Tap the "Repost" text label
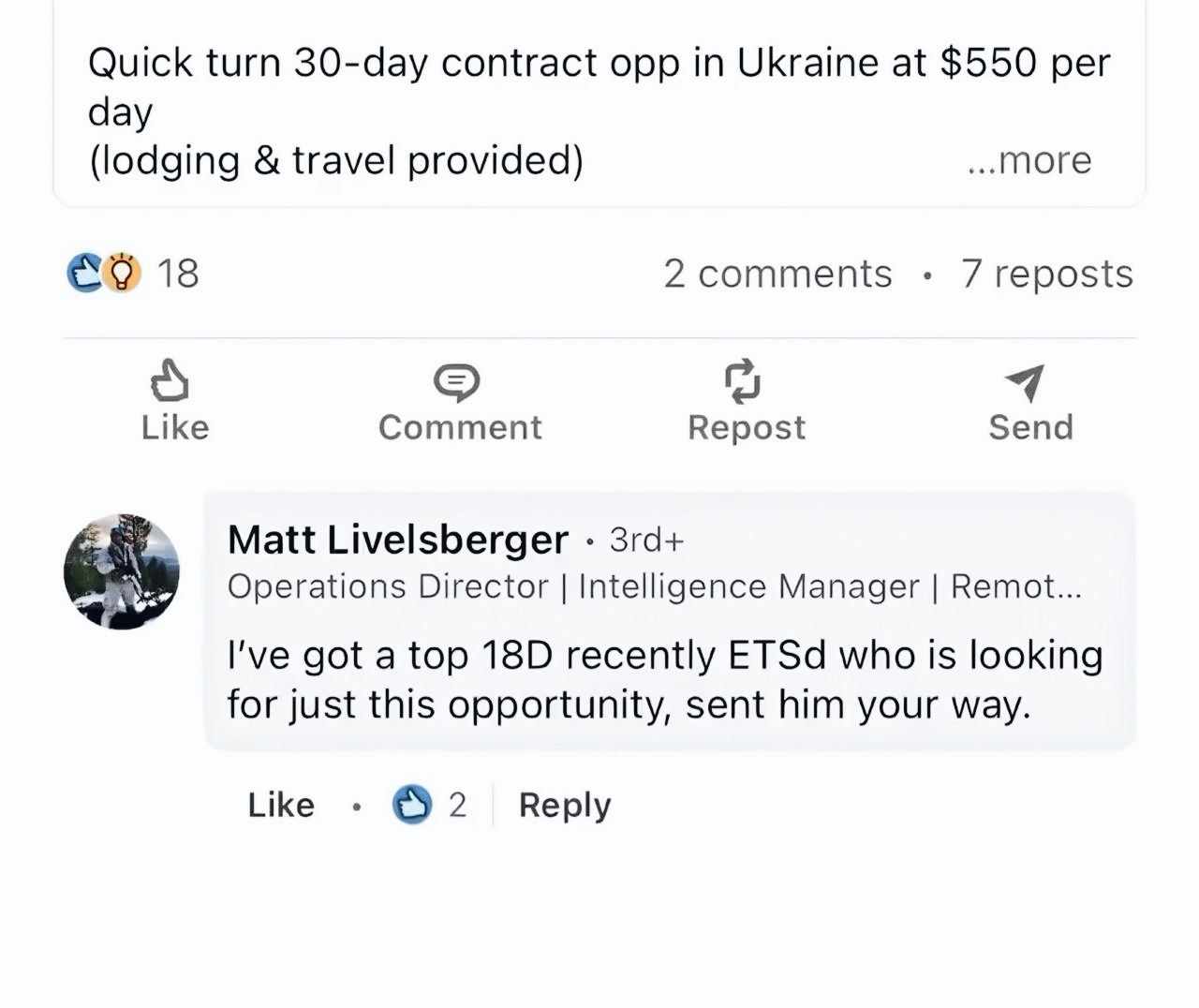 [x=747, y=427]
